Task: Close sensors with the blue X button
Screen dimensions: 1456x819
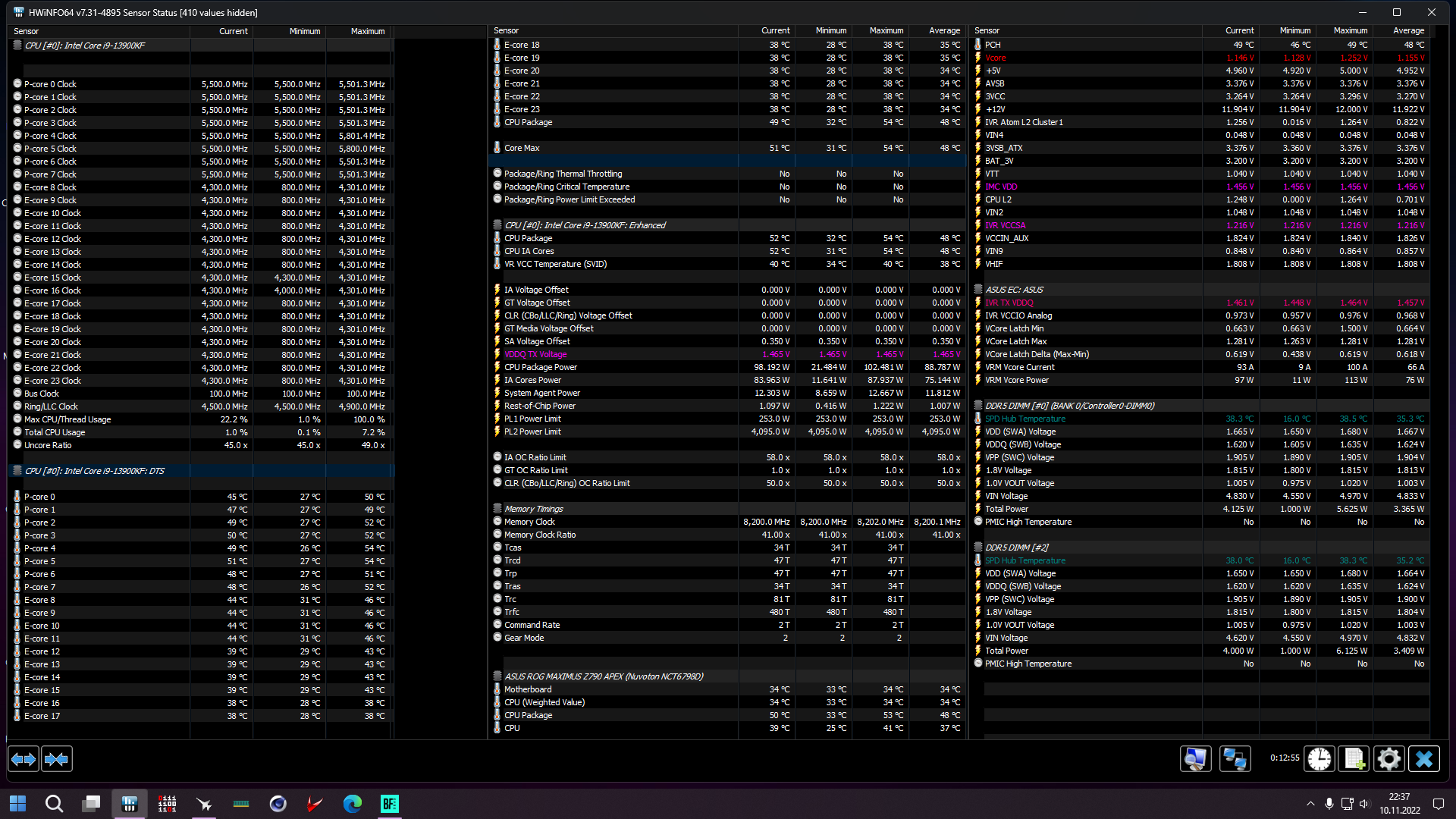Action: [x=1424, y=759]
